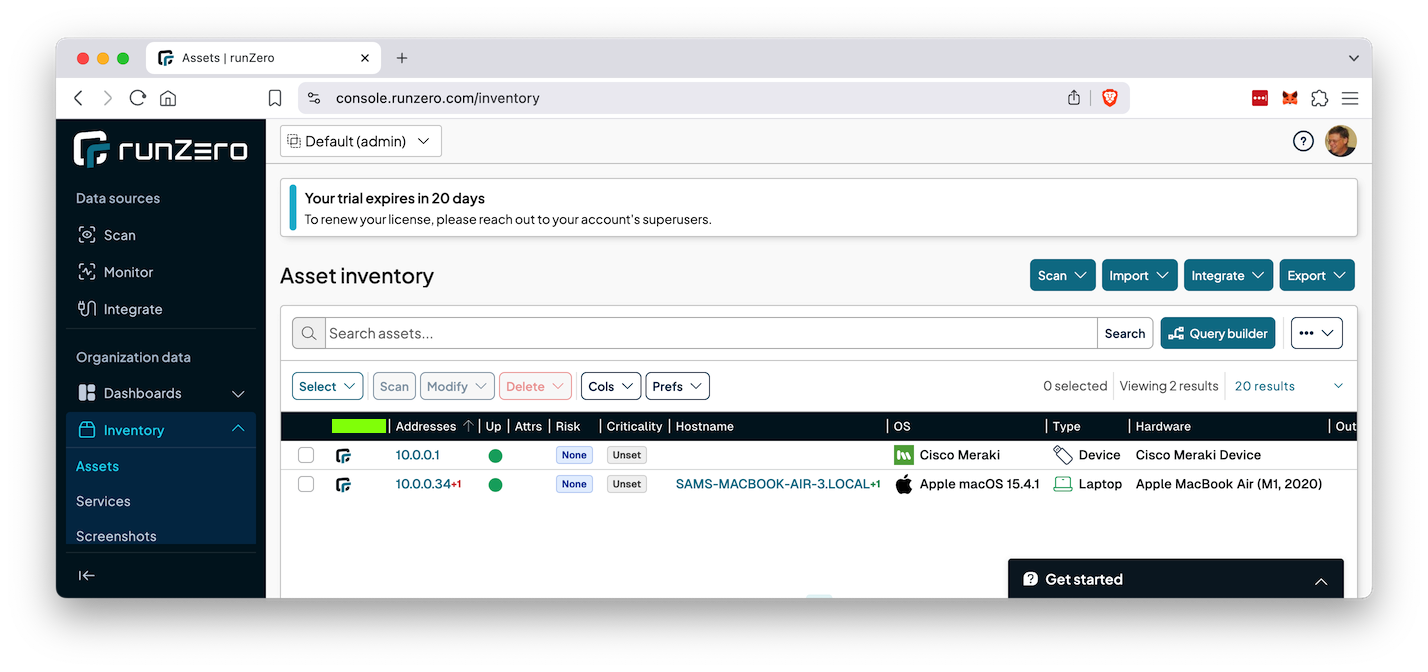This screenshot has width=1428, height=672.
Task: Focus the Search assets input field
Action: click(x=711, y=334)
